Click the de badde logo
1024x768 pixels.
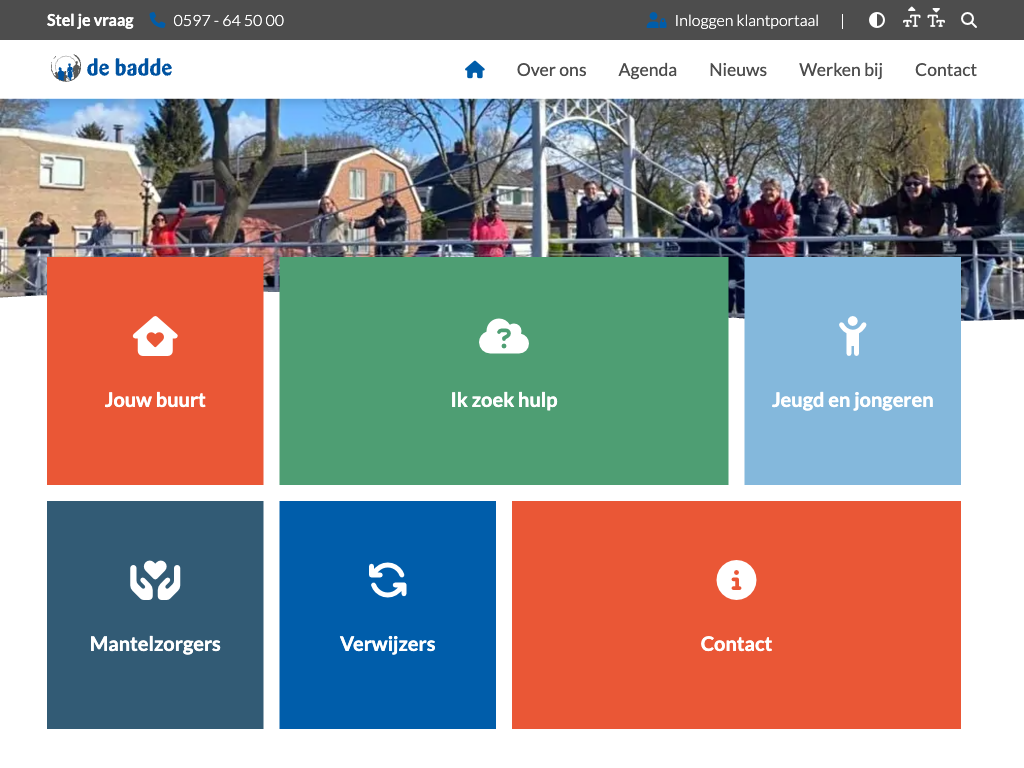(112, 68)
